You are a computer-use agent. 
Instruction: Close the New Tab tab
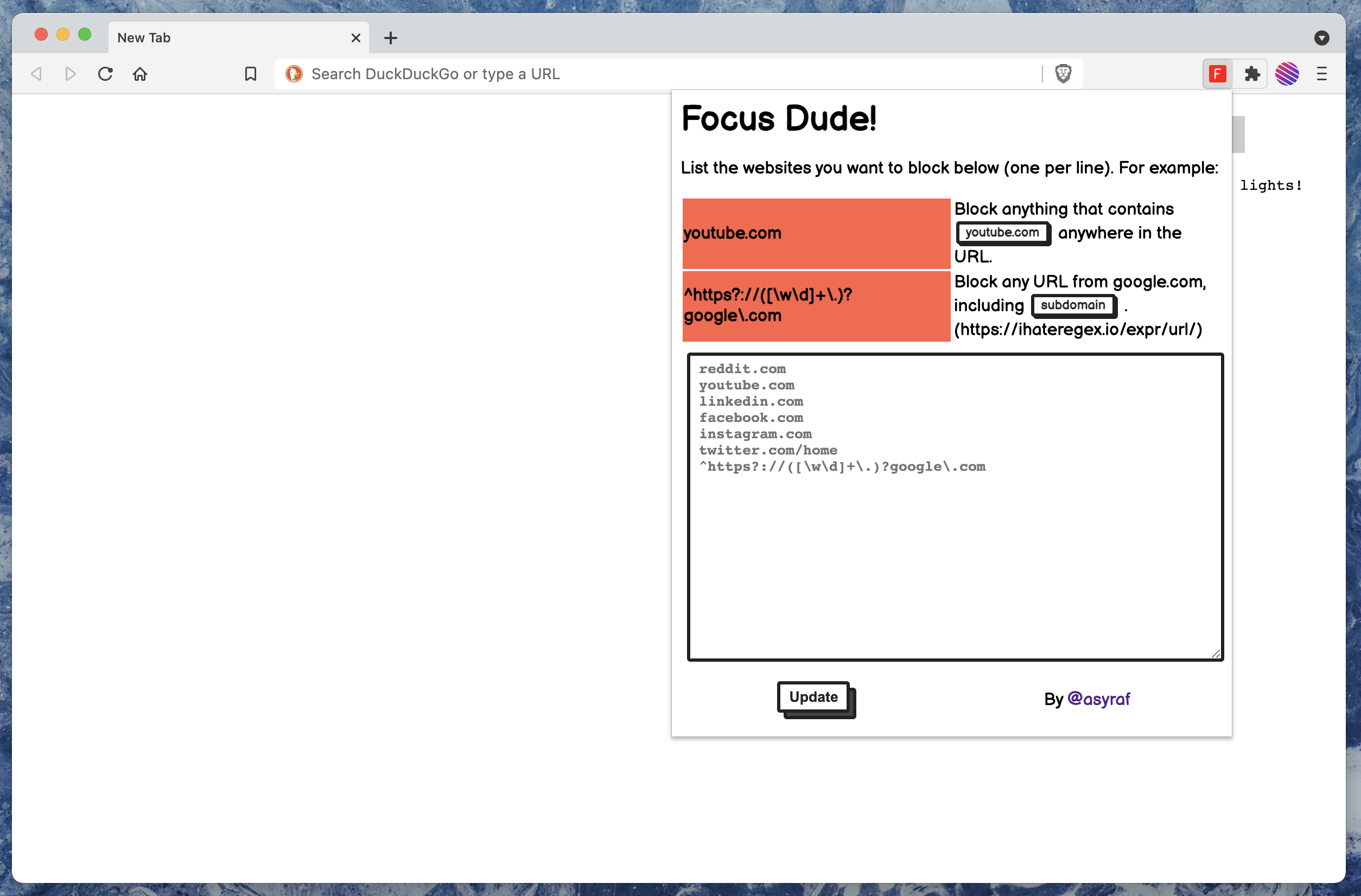pos(355,38)
